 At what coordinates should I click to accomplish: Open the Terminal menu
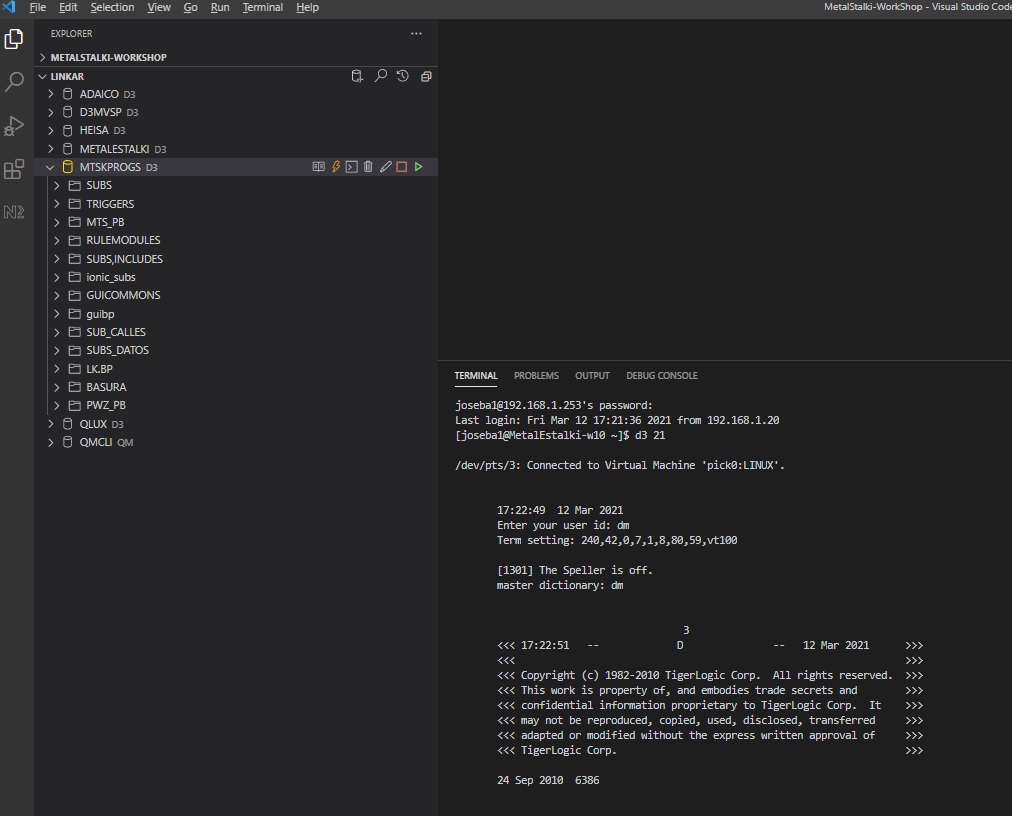point(263,7)
